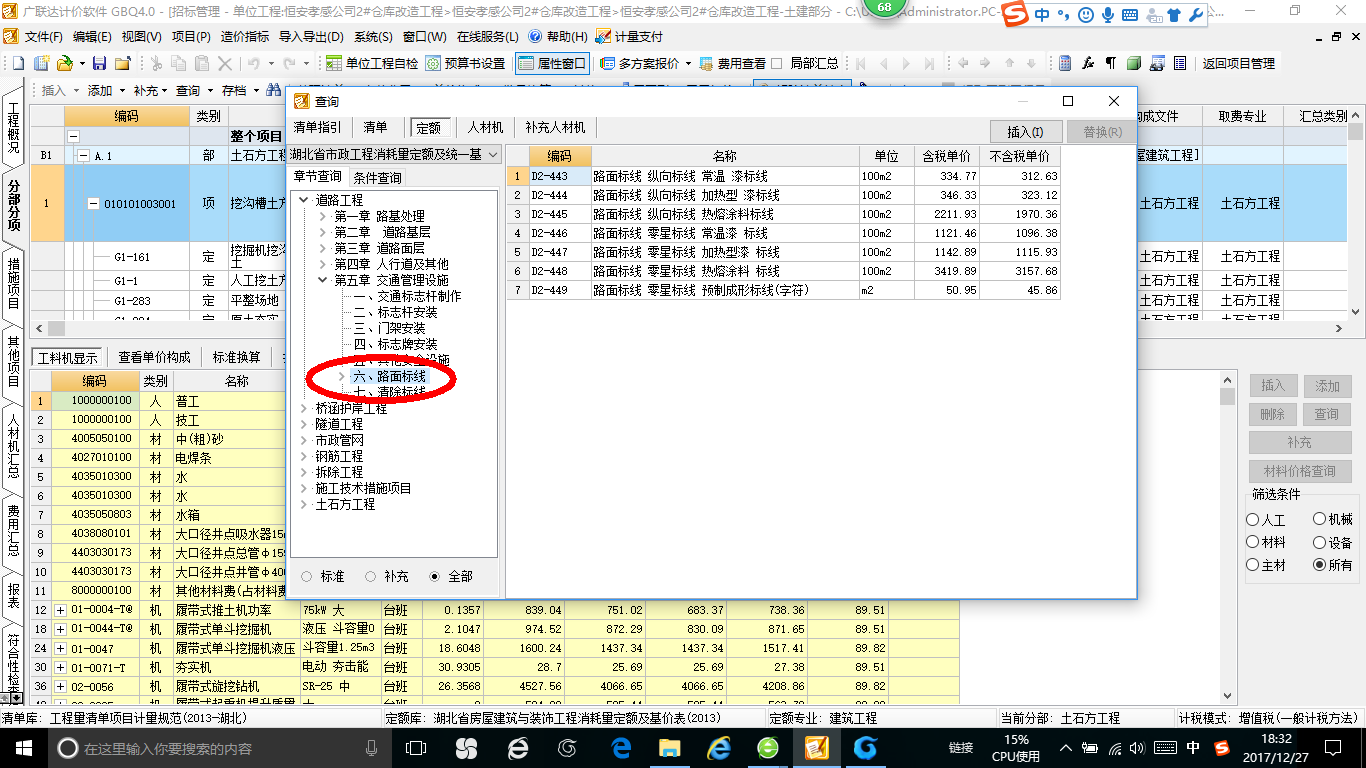Open the 多方案报价 dropdown arrow

coord(689,63)
